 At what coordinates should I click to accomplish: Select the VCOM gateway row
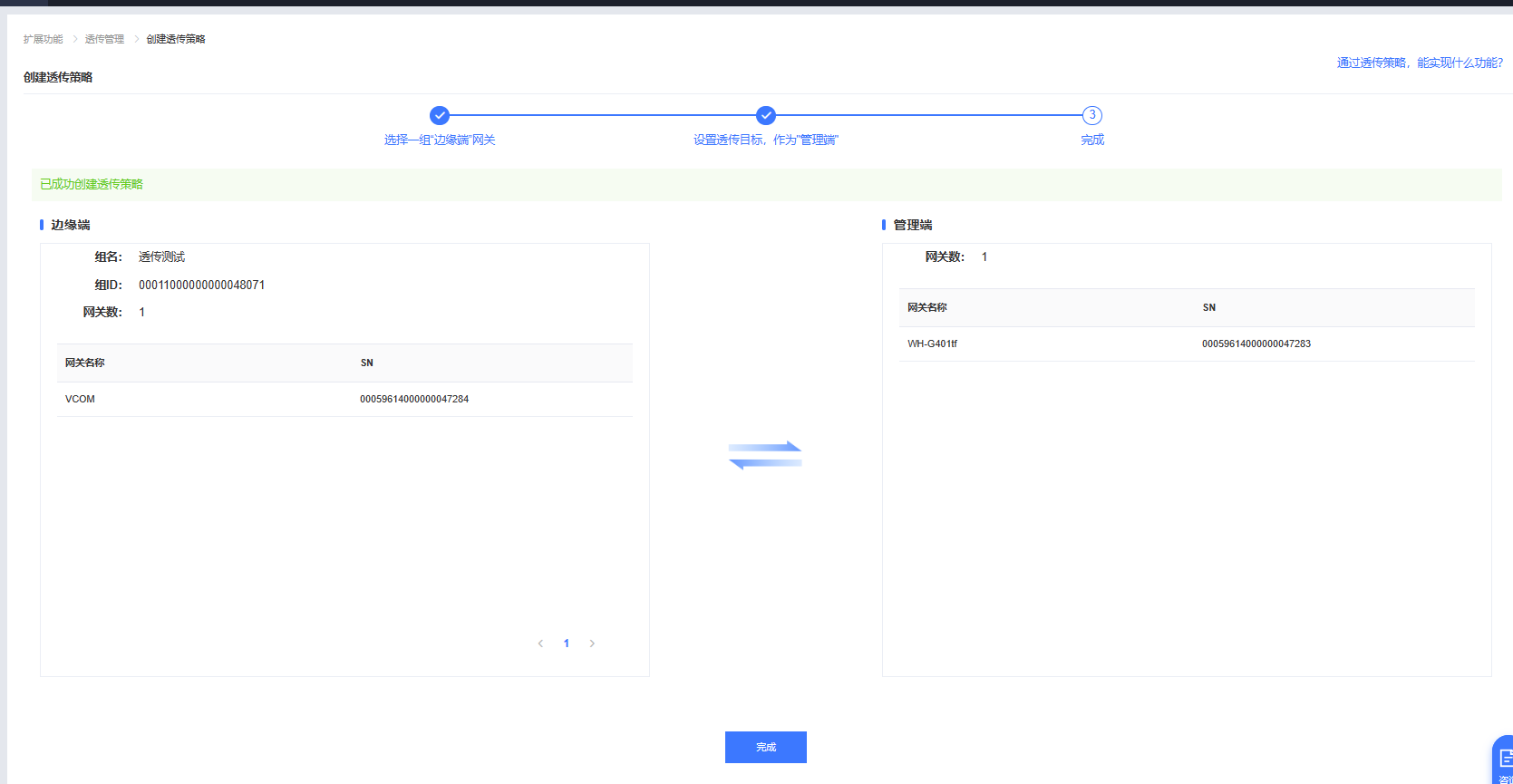click(x=344, y=399)
